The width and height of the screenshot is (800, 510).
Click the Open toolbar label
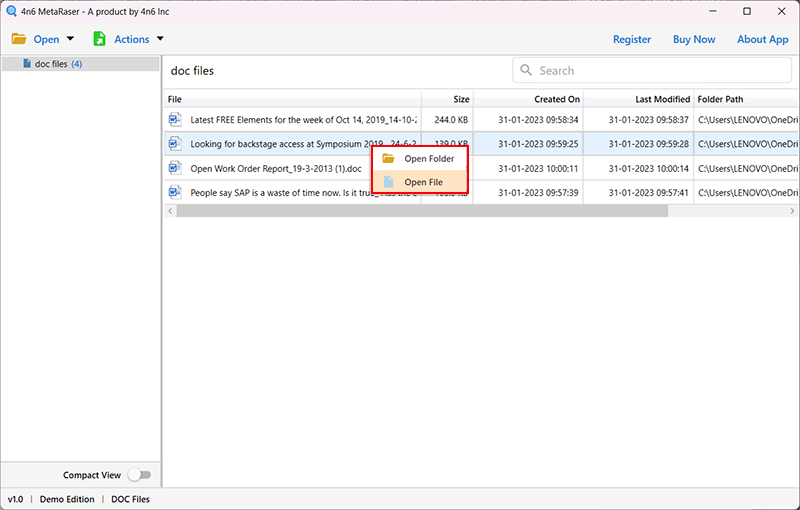pyautogui.click(x=46, y=39)
